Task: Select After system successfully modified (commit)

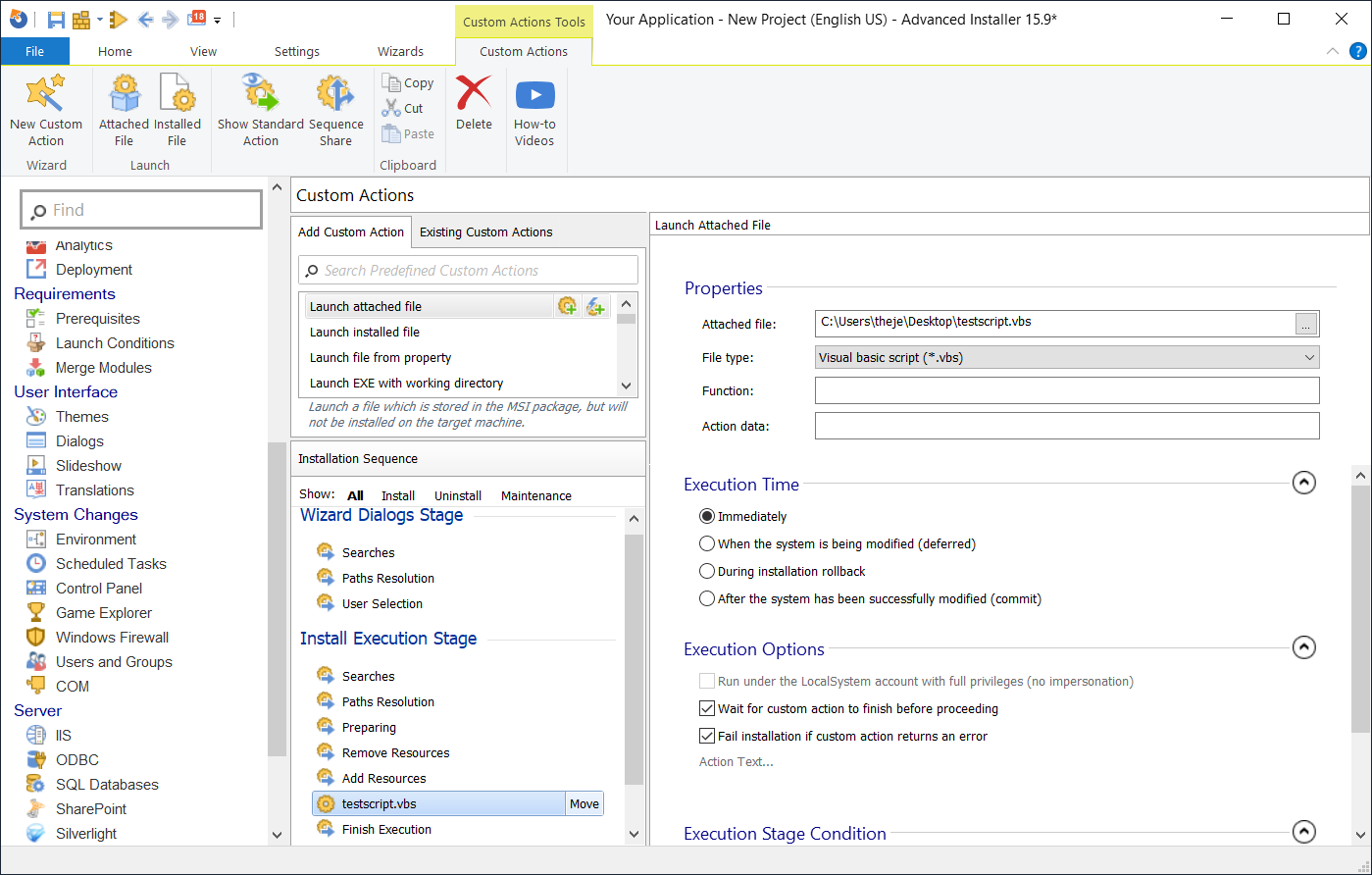Action: pos(707,598)
